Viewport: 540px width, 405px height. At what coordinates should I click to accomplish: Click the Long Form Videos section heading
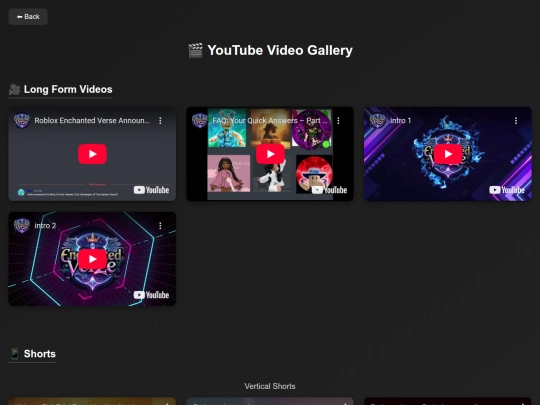click(61, 90)
